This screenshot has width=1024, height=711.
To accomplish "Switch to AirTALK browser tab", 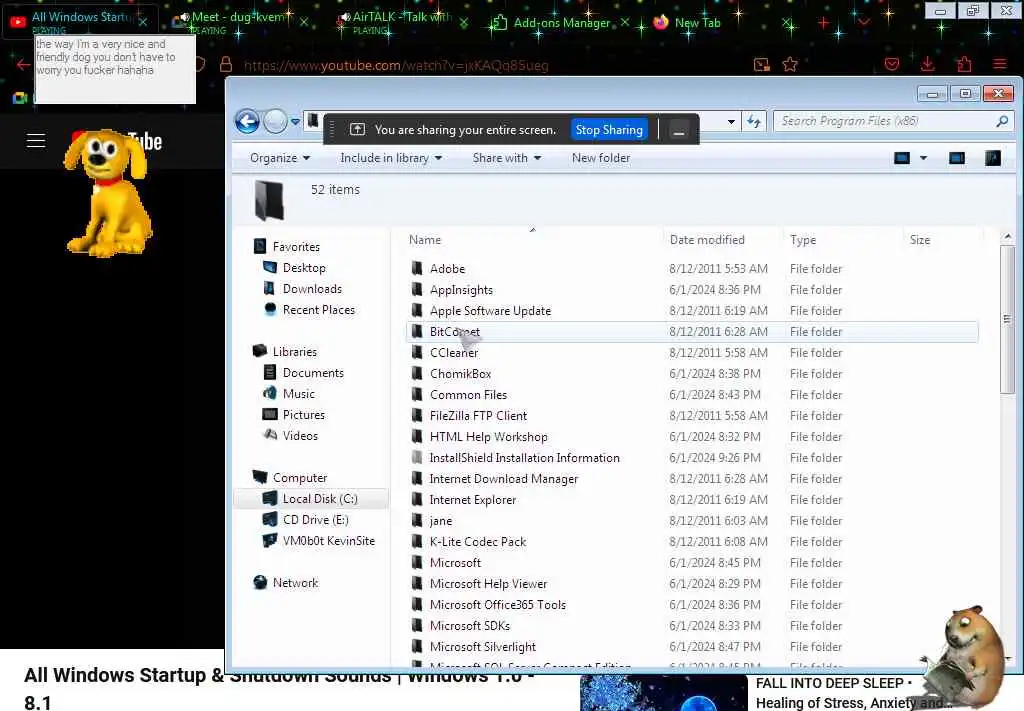I will point(402,20).
